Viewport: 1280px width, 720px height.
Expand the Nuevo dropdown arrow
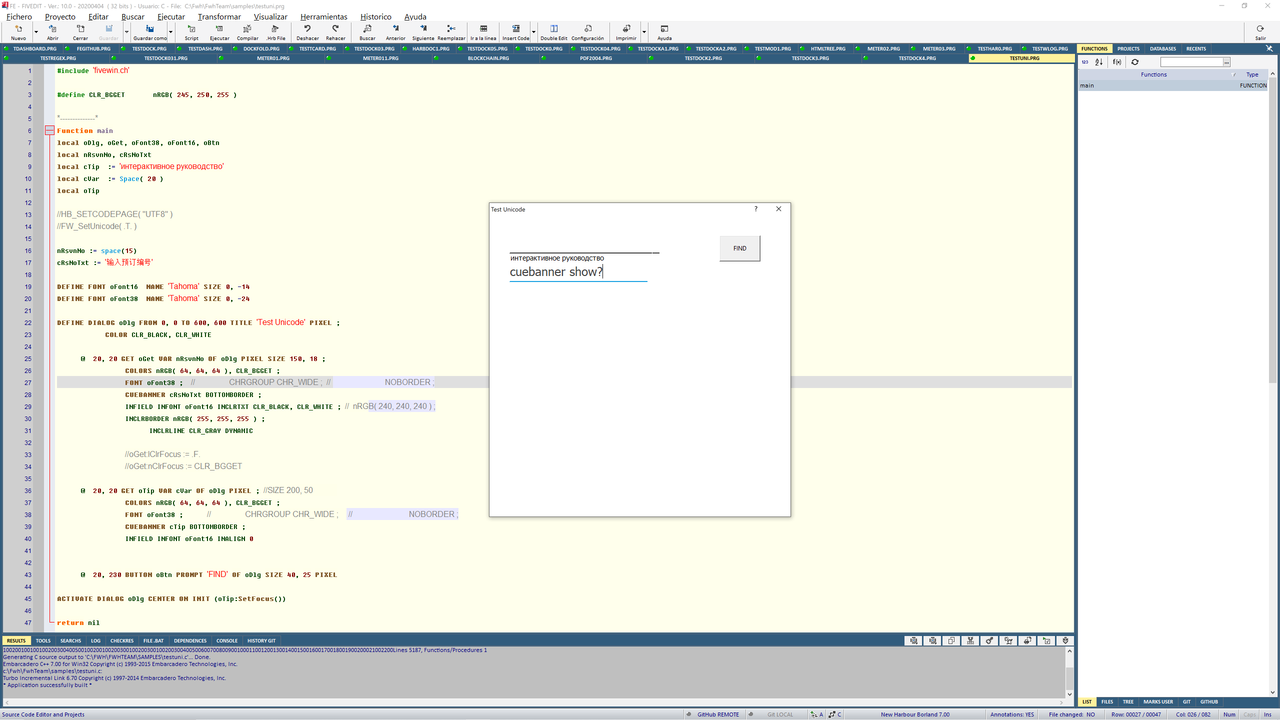(x=34, y=31)
